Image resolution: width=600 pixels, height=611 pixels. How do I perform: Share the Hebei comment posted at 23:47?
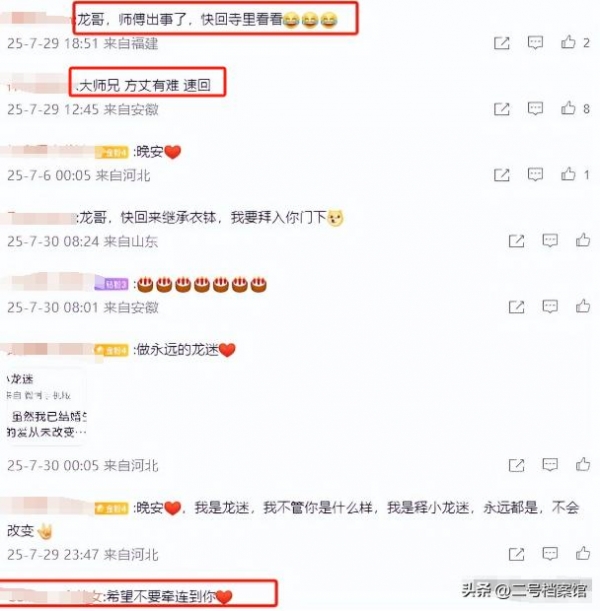(516, 554)
